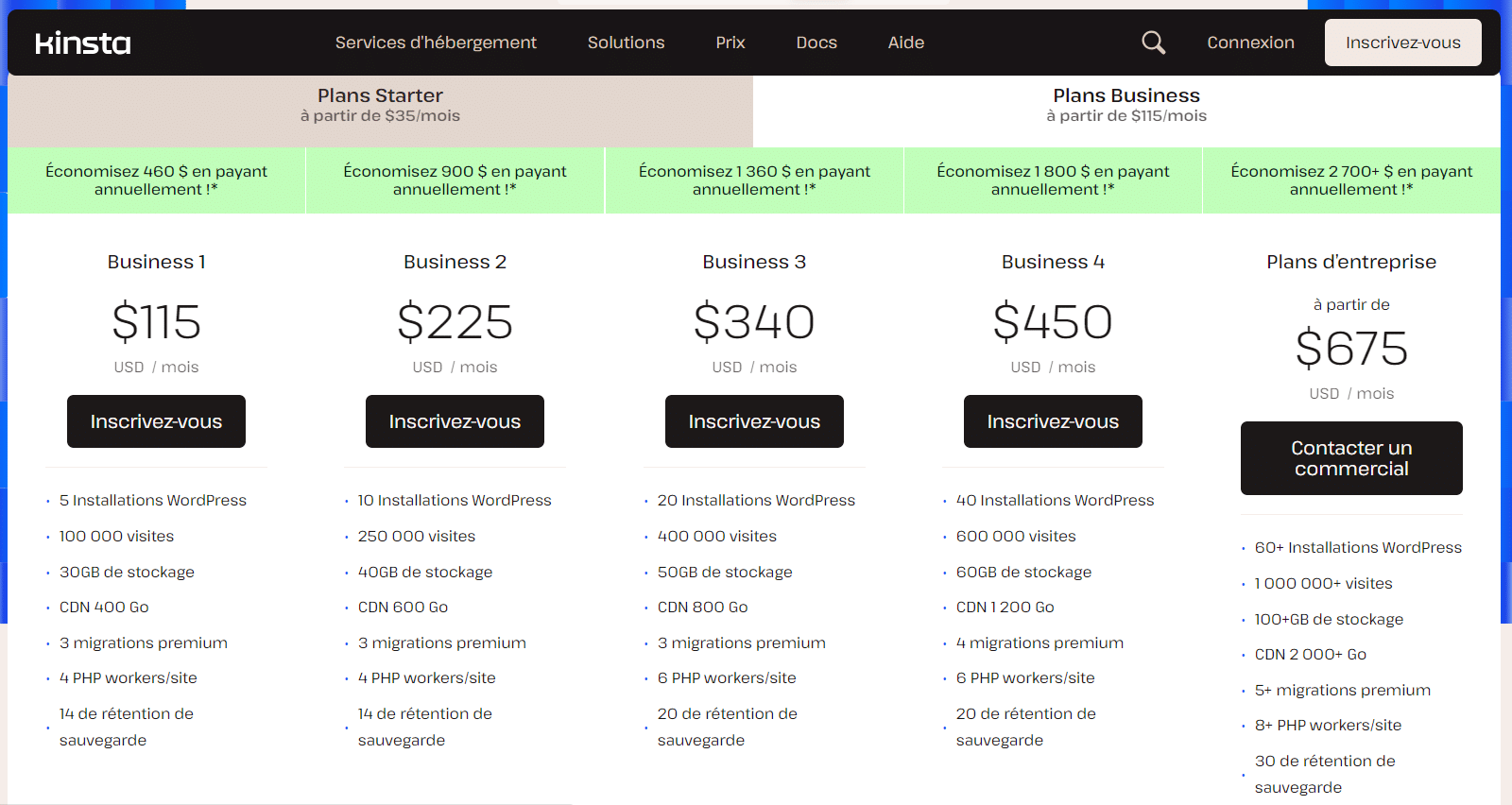Open the Aide menu item
Viewport: 1512px width, 805px height.
[x=906, y=43]
